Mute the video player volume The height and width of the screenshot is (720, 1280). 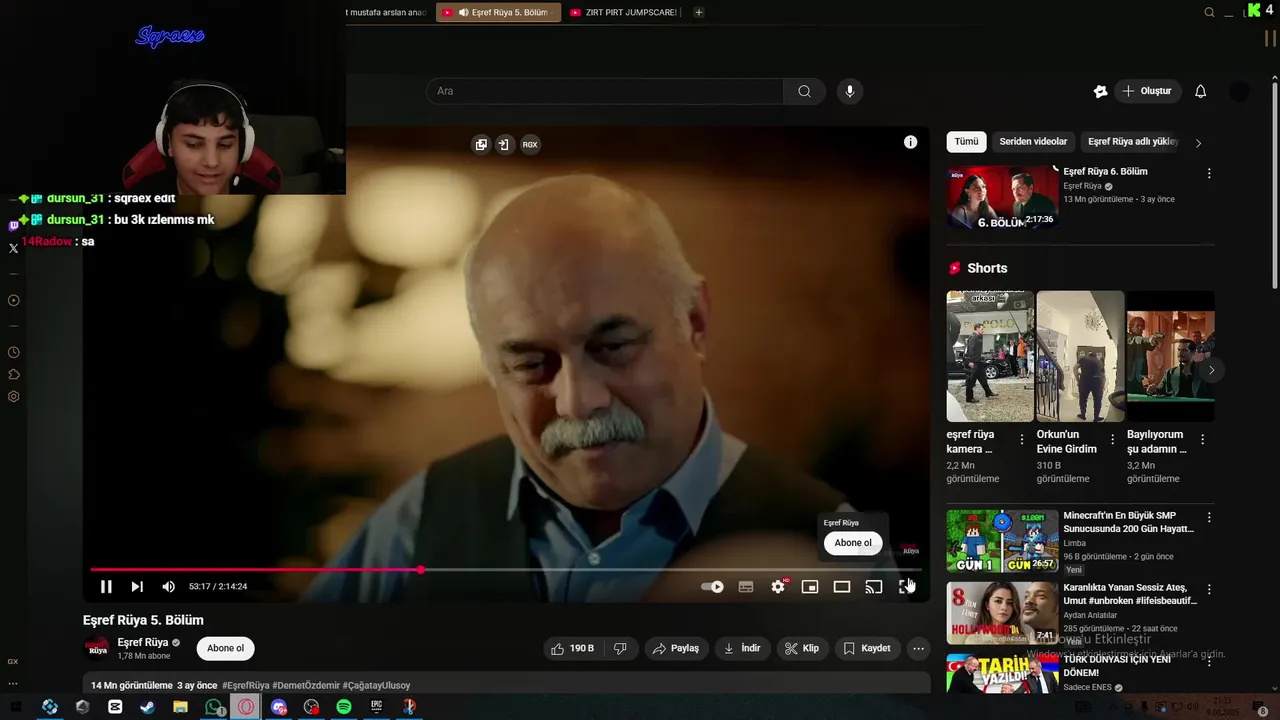pyautogui.click(x=168, y=587)
